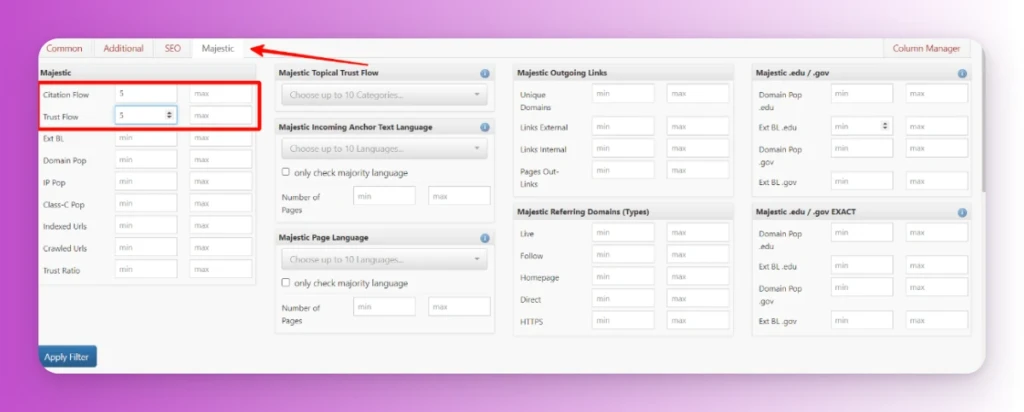Image resolution: width=1024 pixels, height=412 pixels.
Task: Open info icon for Majestic .edu / .gov
Action: coord(962,74)
